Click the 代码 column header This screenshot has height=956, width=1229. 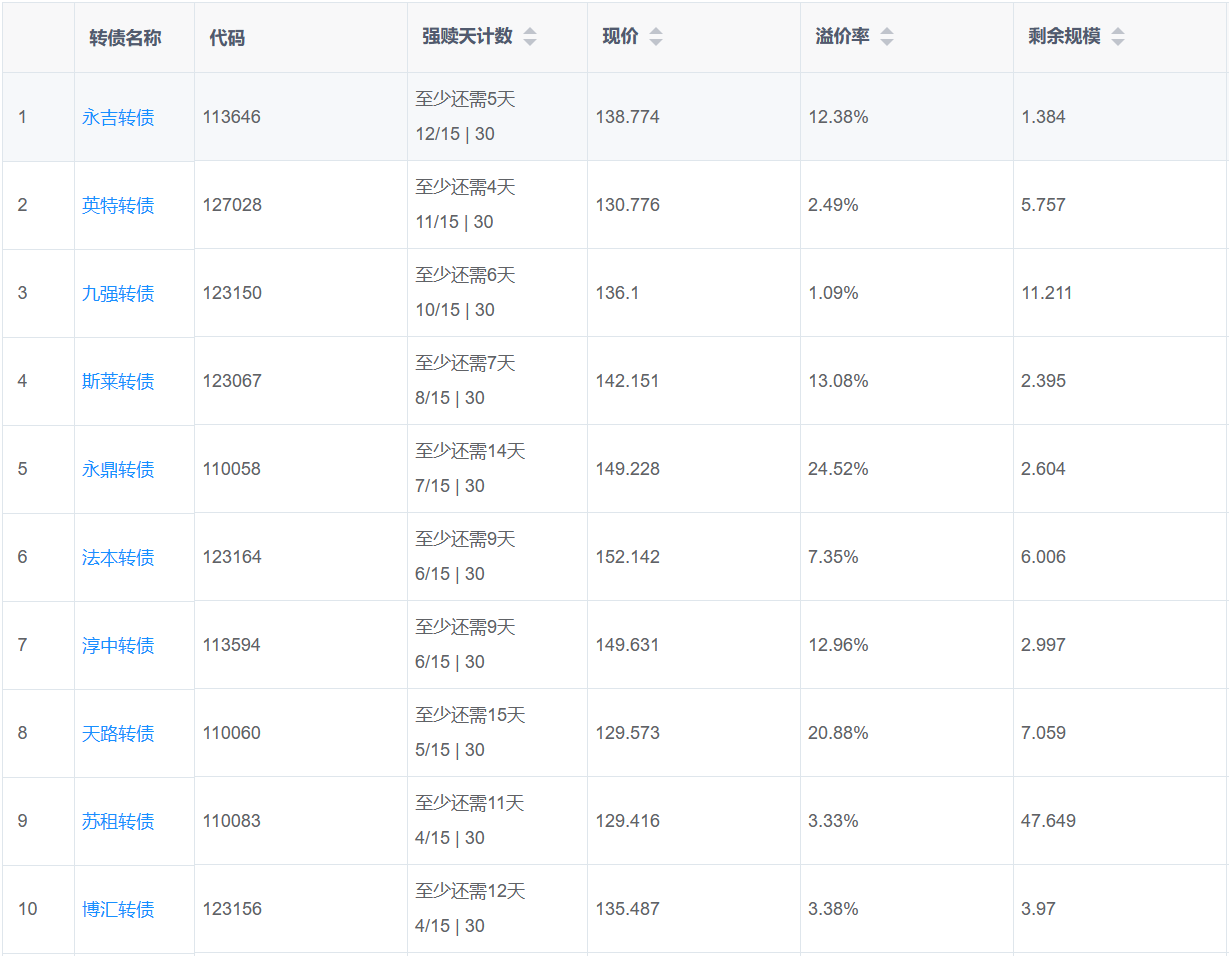click(227, 38)
